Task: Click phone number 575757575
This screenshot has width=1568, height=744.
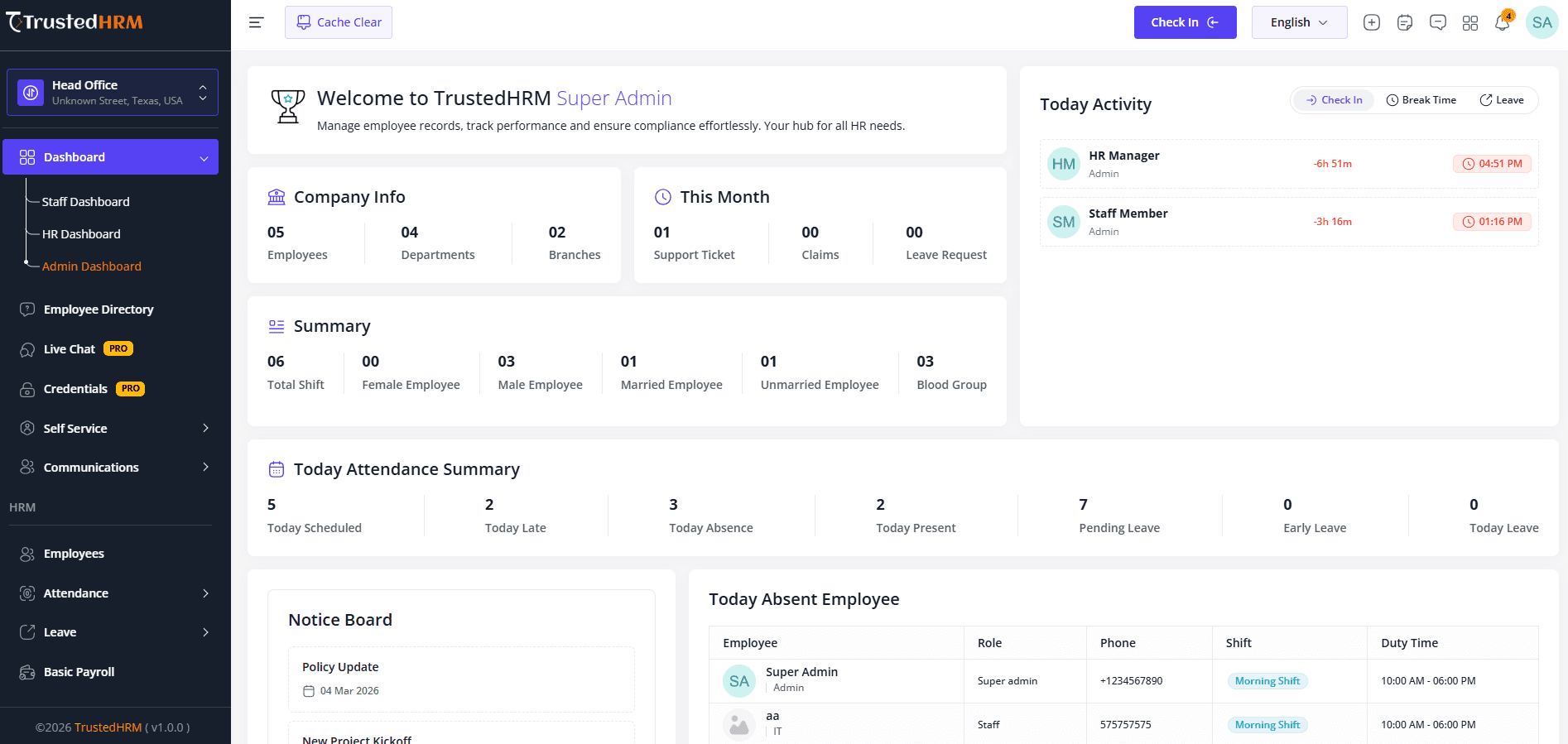Action: 1125,725
